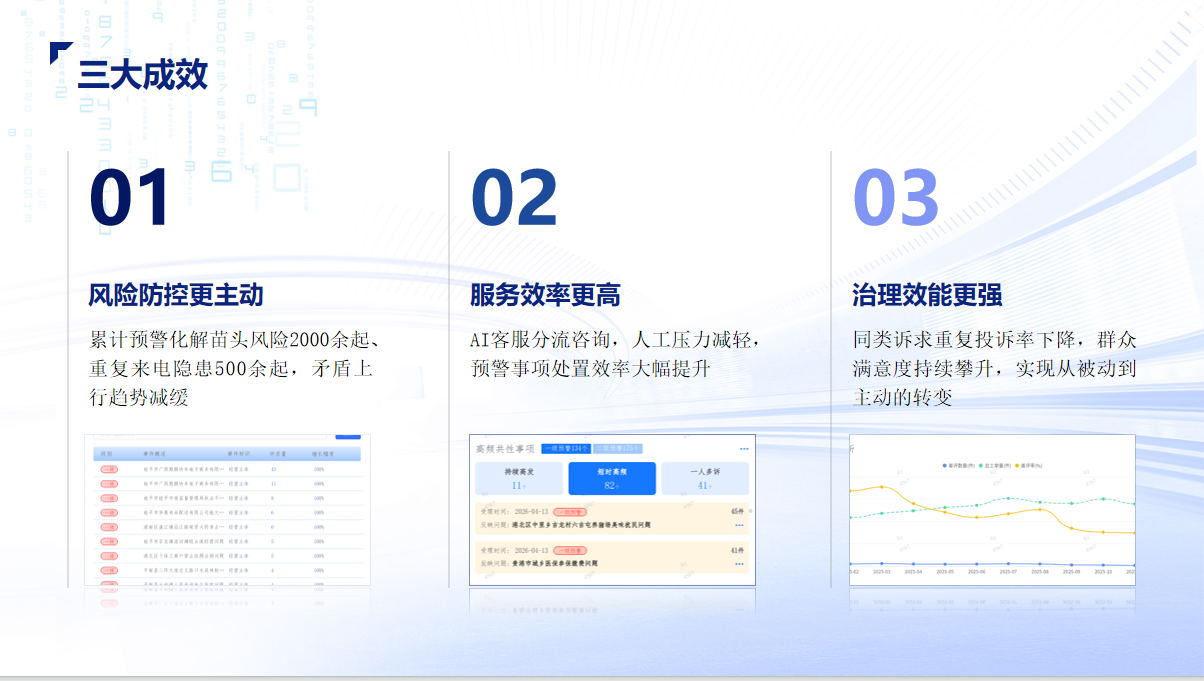The image size is (1204, 681).
Task: Open the ellipsis under 41件 count
Action: pyautogui.click(x=739, y=564)
